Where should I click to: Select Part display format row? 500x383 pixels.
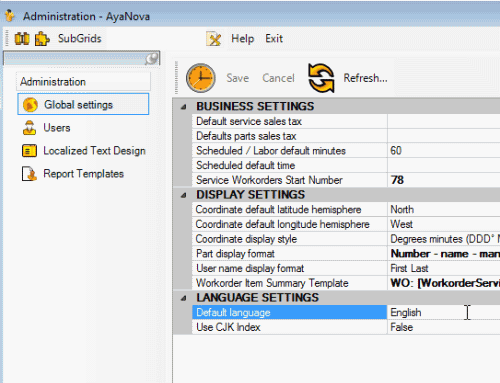point(289,254)
